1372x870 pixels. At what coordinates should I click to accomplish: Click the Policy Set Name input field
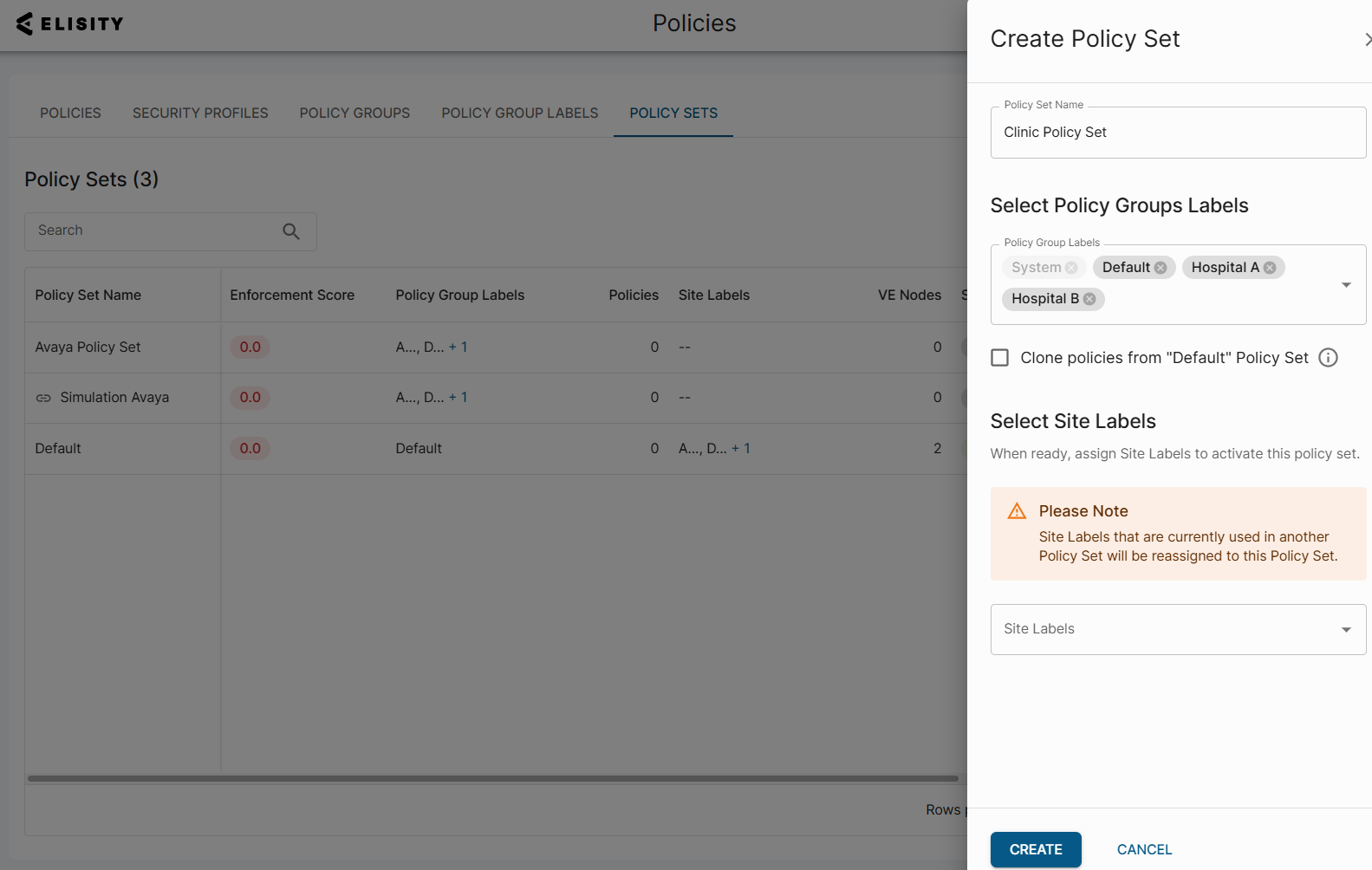(1177, 133)
